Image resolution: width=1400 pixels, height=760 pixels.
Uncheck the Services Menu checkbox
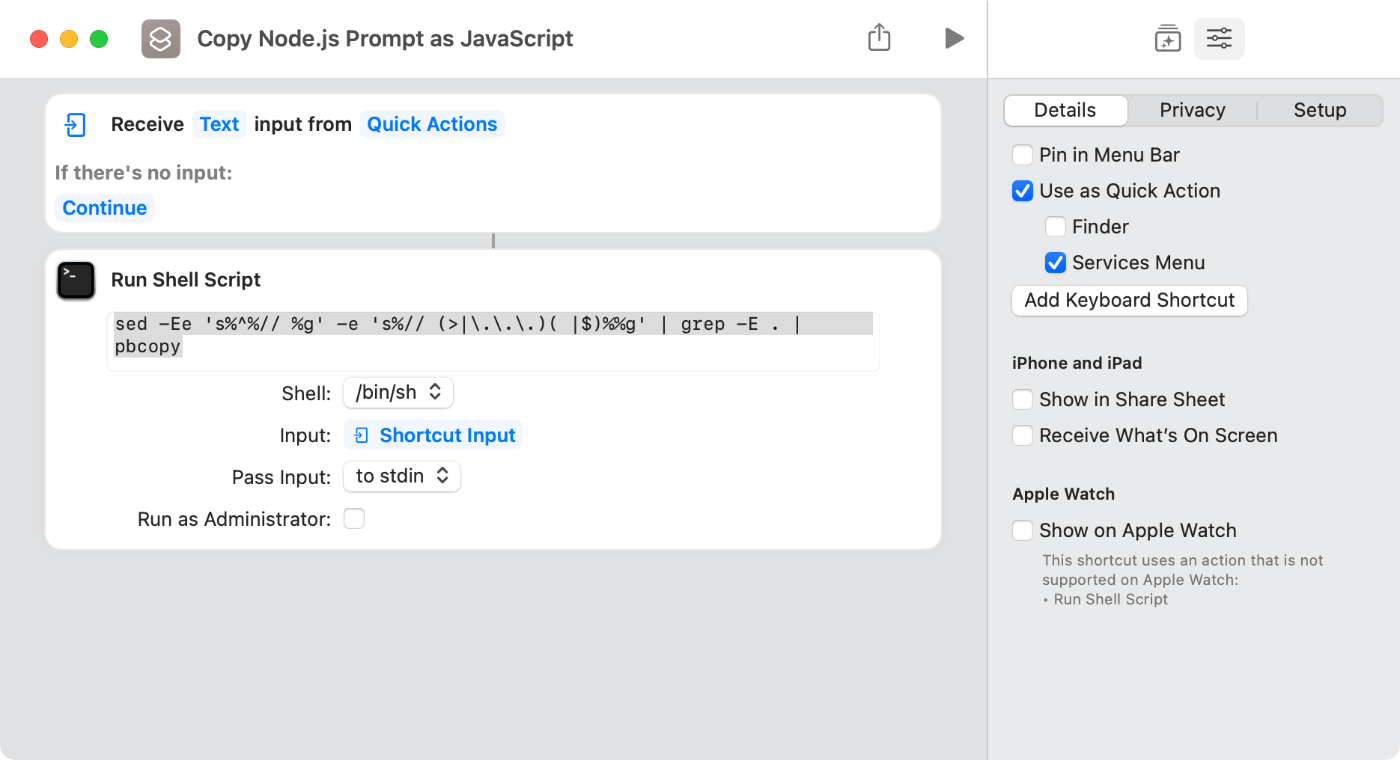(1055, 263)
